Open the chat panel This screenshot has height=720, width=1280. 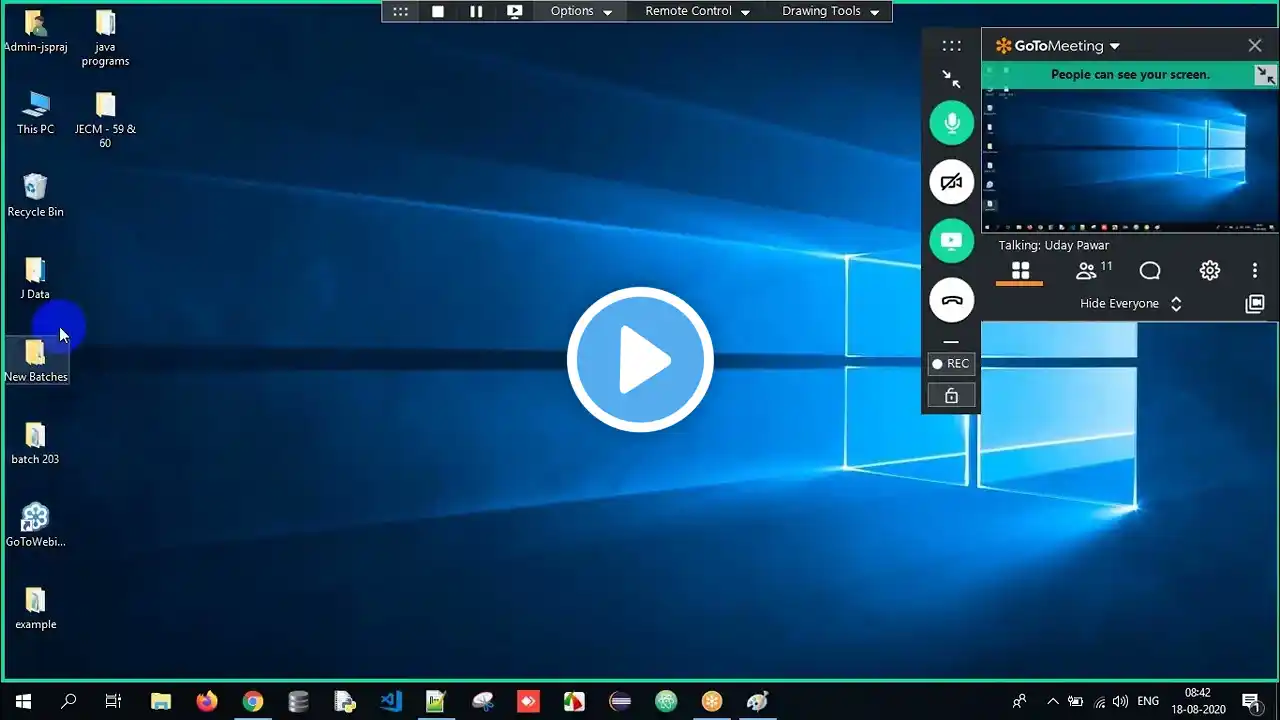[1150, 271]
